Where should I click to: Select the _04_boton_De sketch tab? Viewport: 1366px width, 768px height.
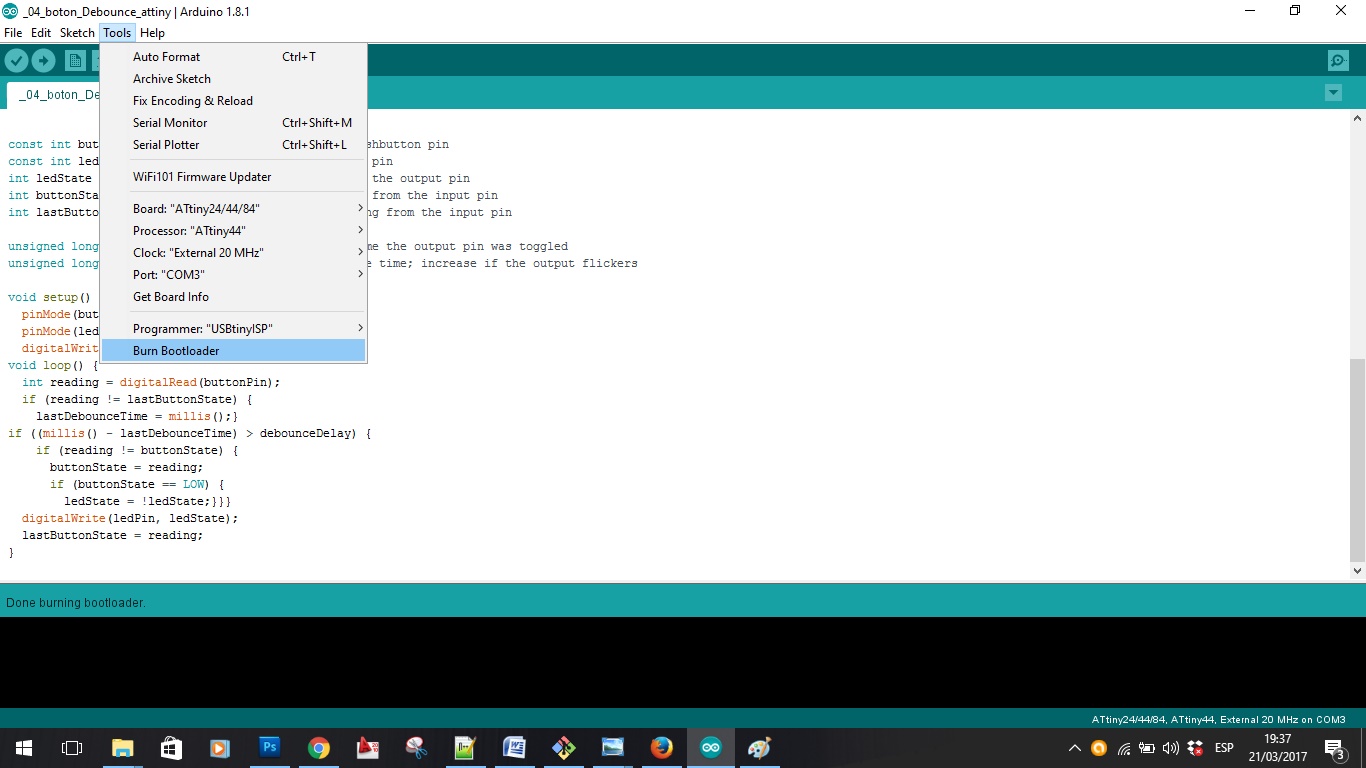55,95
